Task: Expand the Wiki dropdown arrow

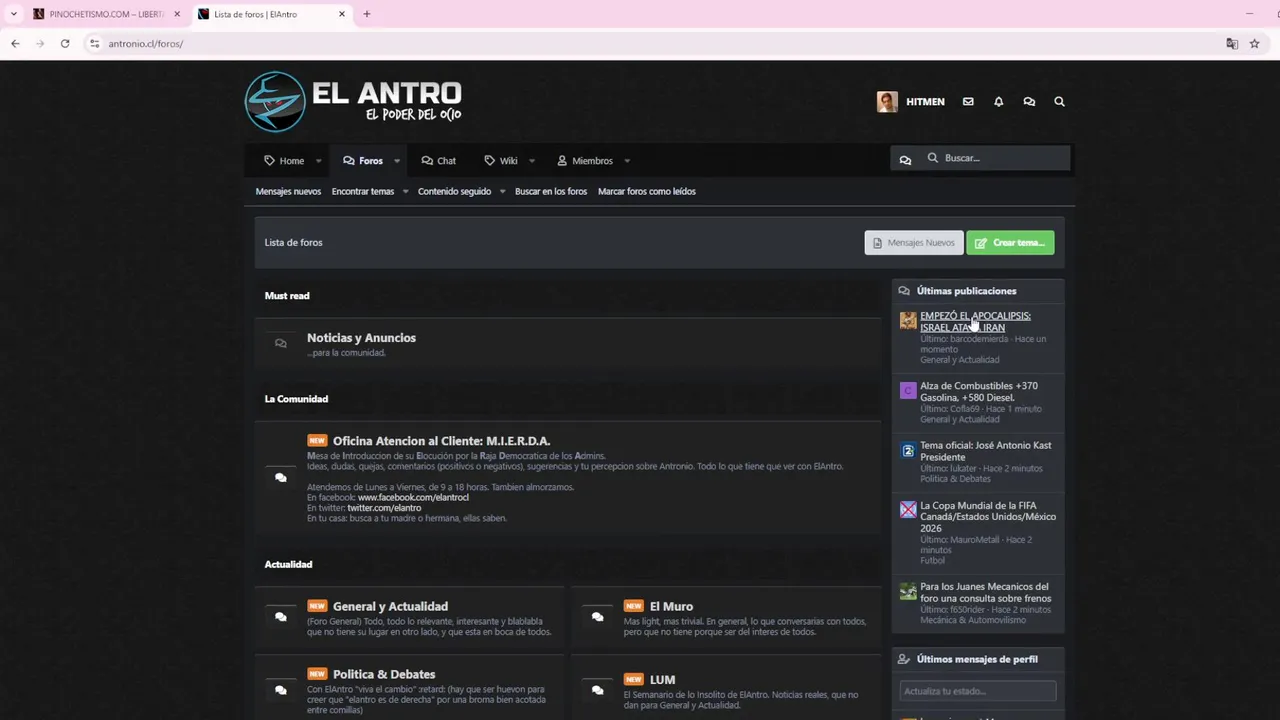Action: click(532, 161)
